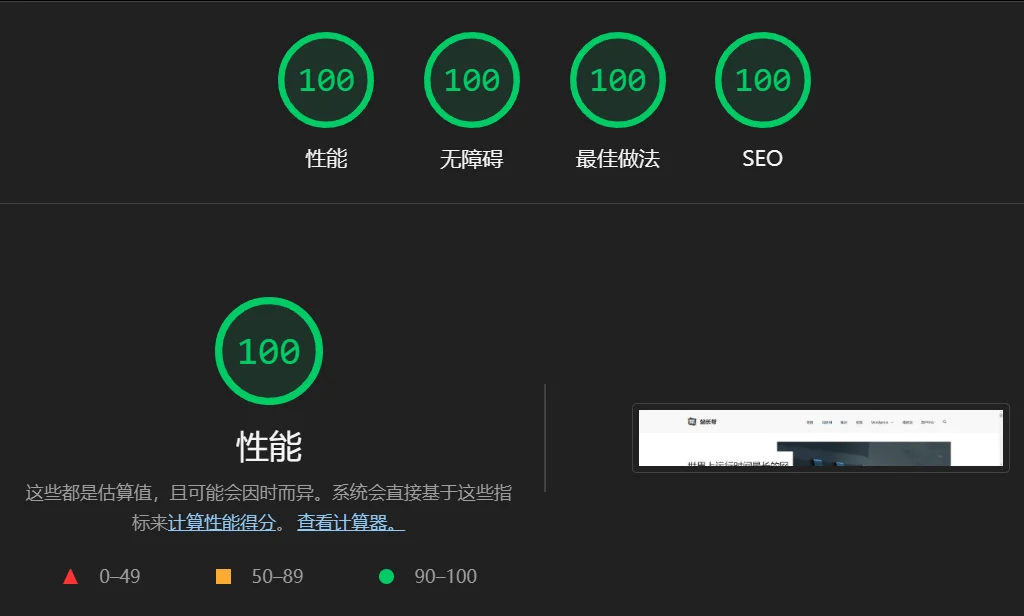Viewport: 1024px width, 616px height.
Task: Click the red triangle 0–49 legend icon
Action: click(70, 577)
